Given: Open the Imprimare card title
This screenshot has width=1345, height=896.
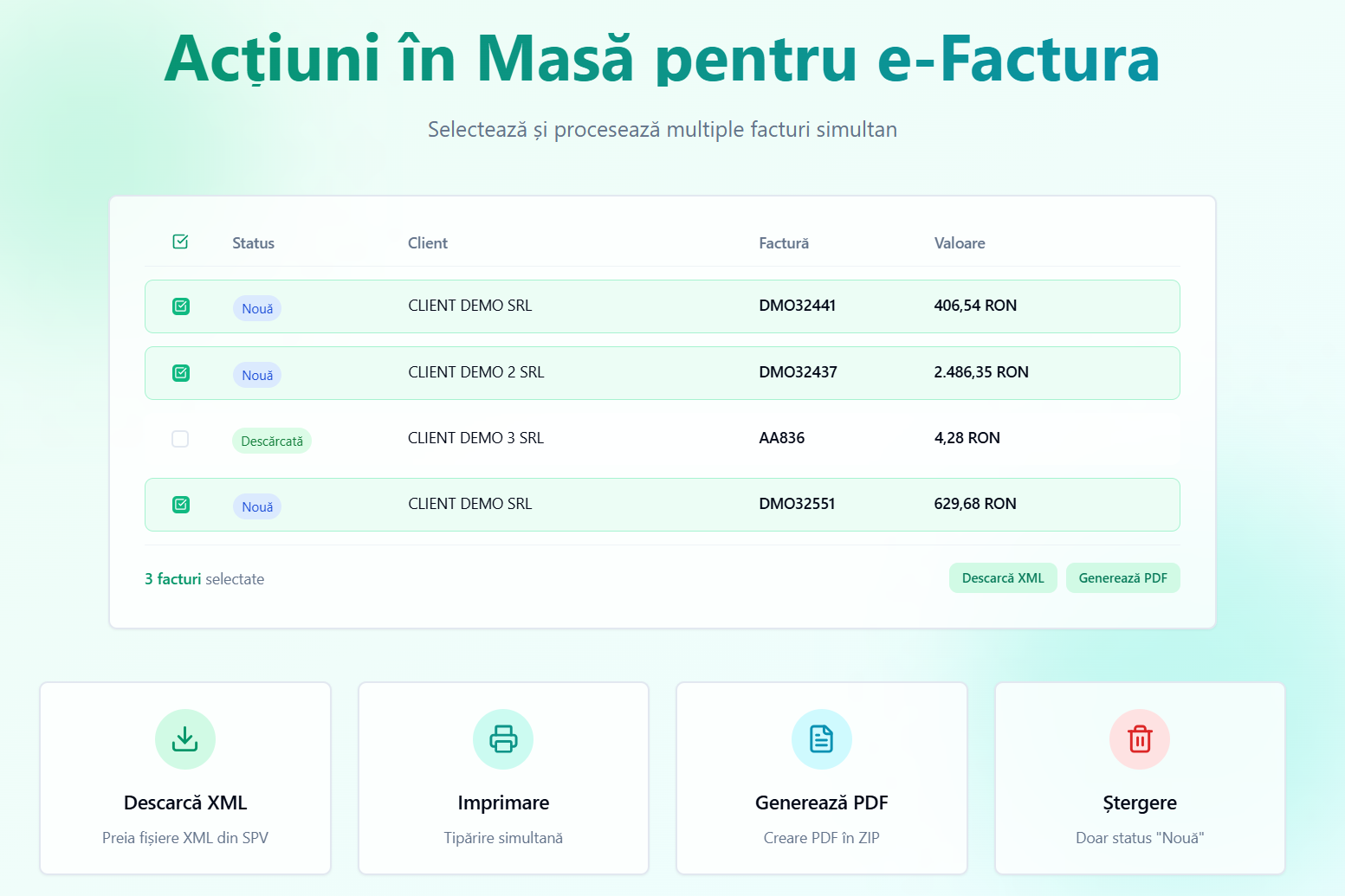Looking at the screenshot, I should pos(503,803).
